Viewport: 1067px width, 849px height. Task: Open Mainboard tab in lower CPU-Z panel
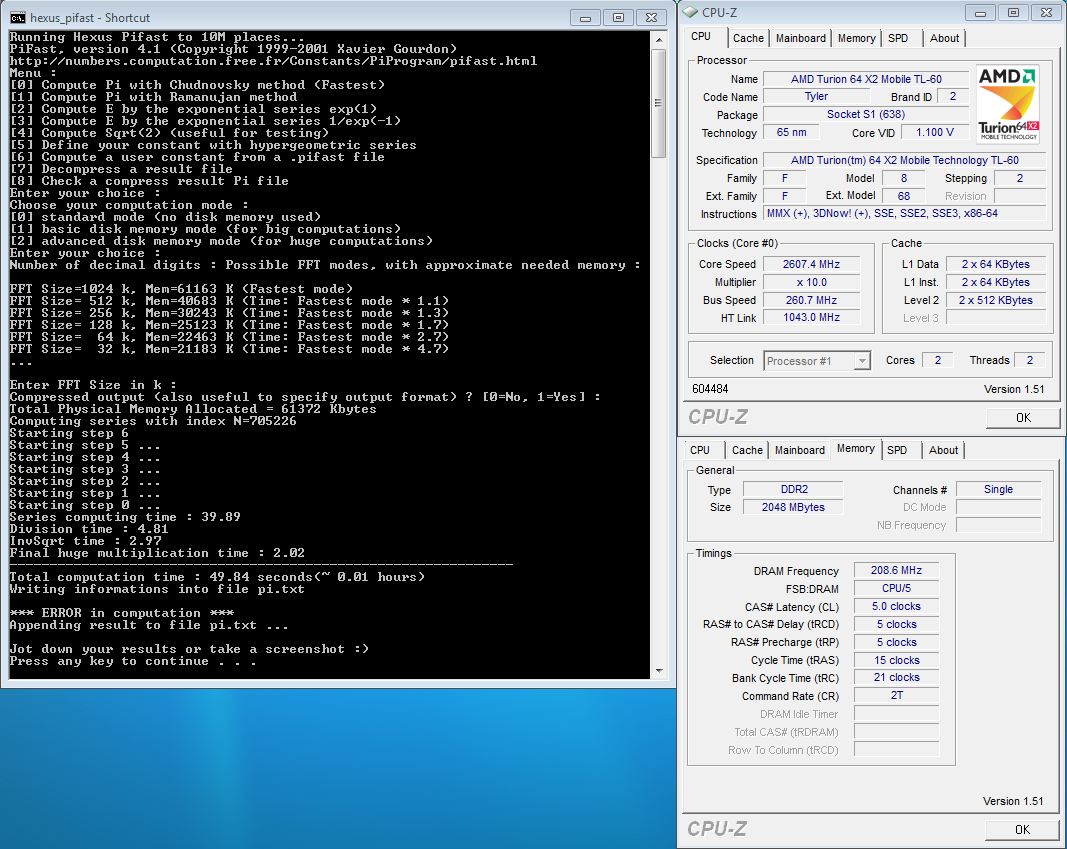click(x=800, y=450)
